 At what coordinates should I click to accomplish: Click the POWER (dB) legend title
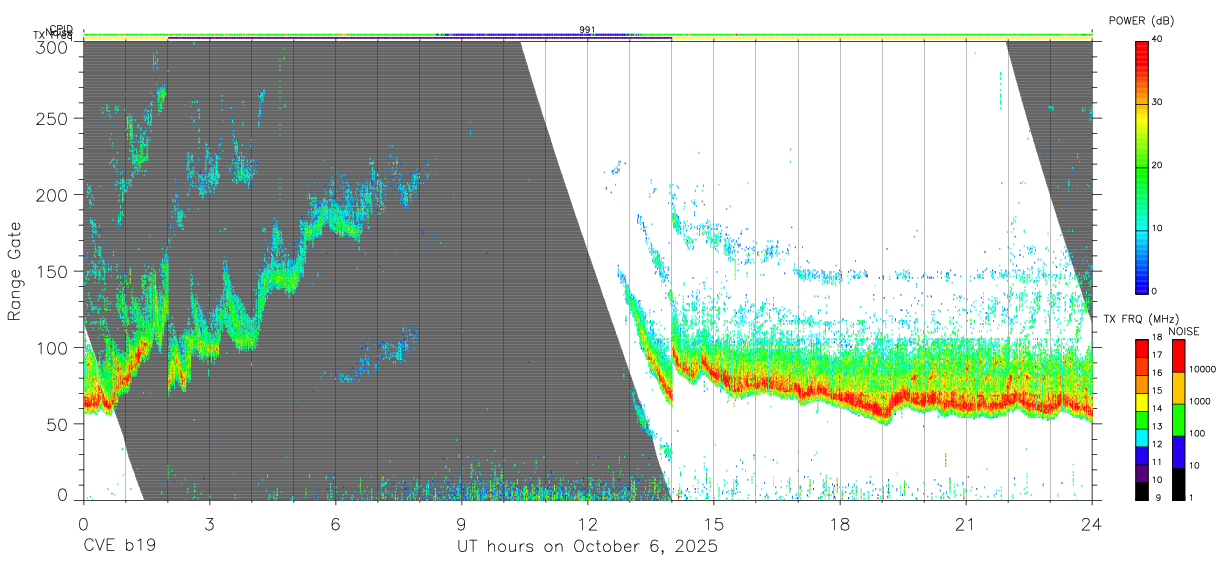(x=1141, y=21)
